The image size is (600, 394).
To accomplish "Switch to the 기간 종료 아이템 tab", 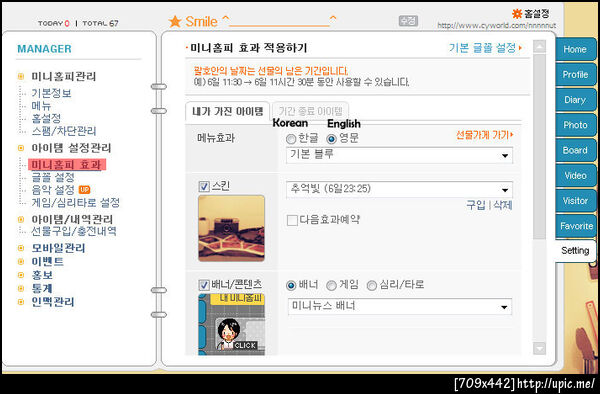I will pyautogui.click(x=310, y=112).
